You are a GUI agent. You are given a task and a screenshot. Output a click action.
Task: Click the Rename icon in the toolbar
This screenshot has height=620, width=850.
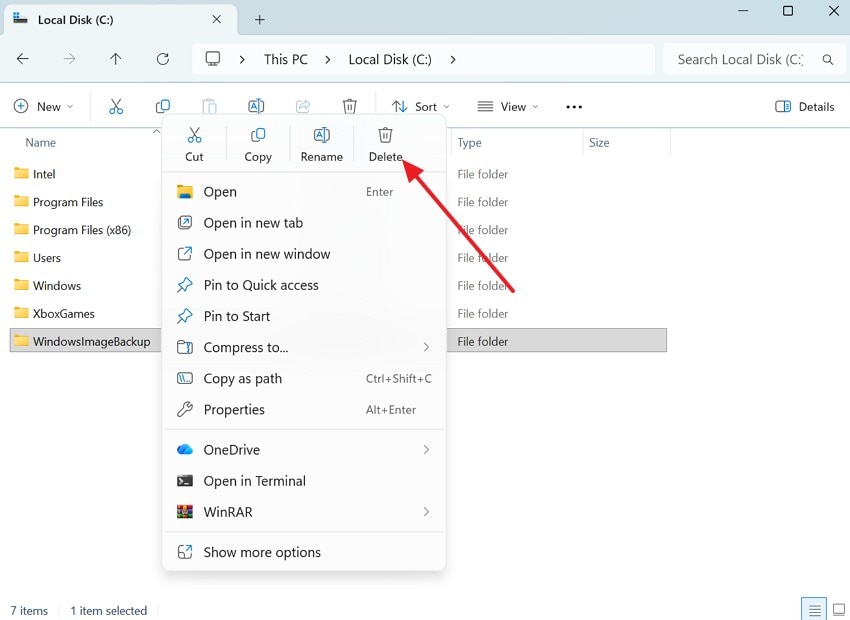pyautogui.click(x=256, y=106)
